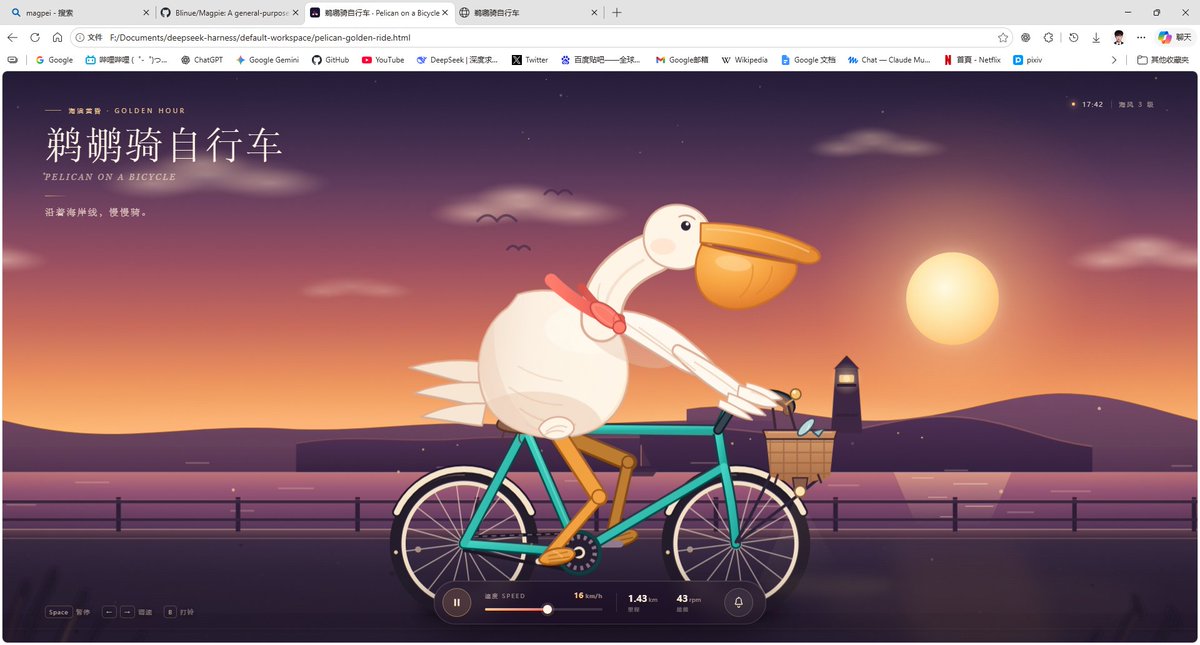Open the Copilot chat button
This screenshot has width=1200, height=645.
tap(1175, 37)
